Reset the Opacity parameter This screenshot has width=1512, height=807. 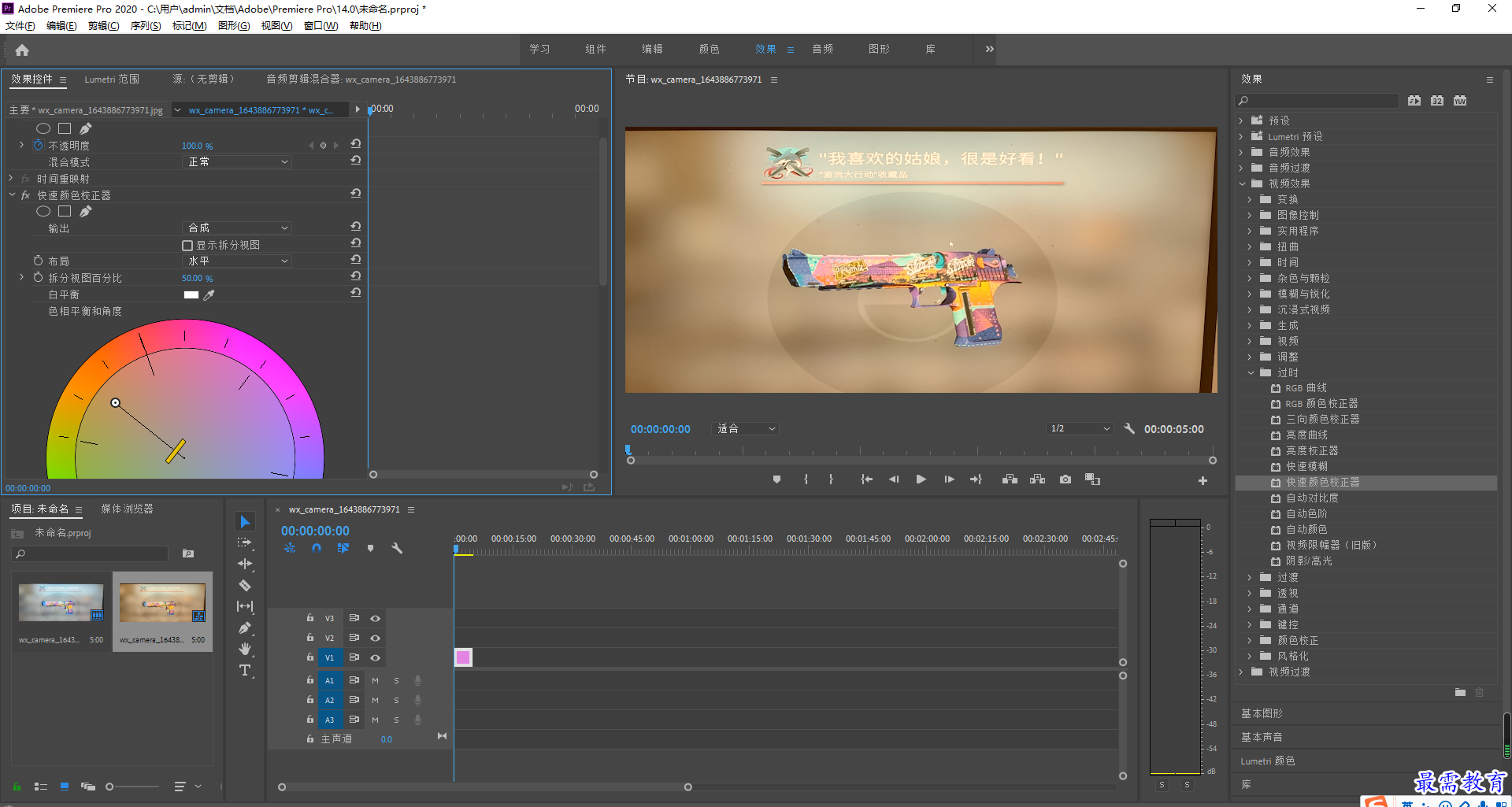pos(356,144)
